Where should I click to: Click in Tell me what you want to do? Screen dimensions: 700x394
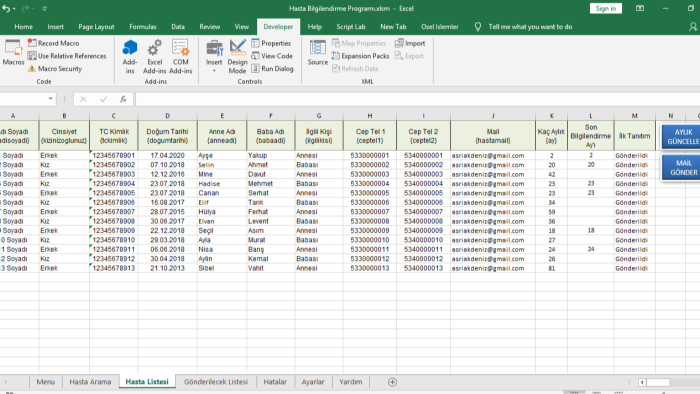pos(530,27)
